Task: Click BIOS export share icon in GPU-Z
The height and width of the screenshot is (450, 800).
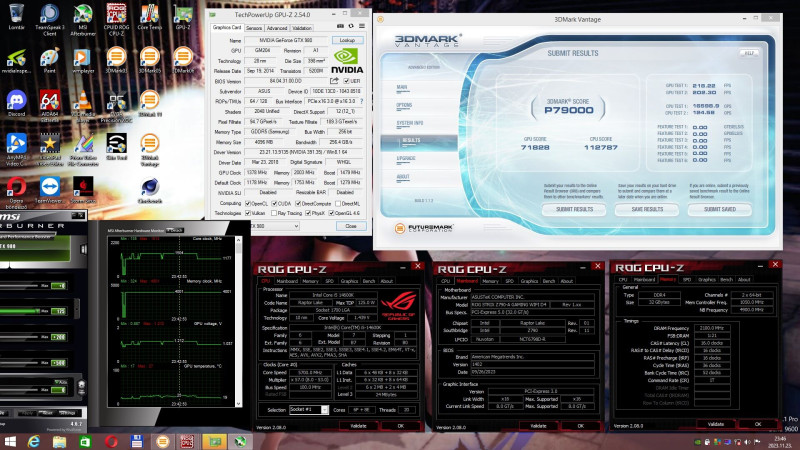Action: pos(334,81)
